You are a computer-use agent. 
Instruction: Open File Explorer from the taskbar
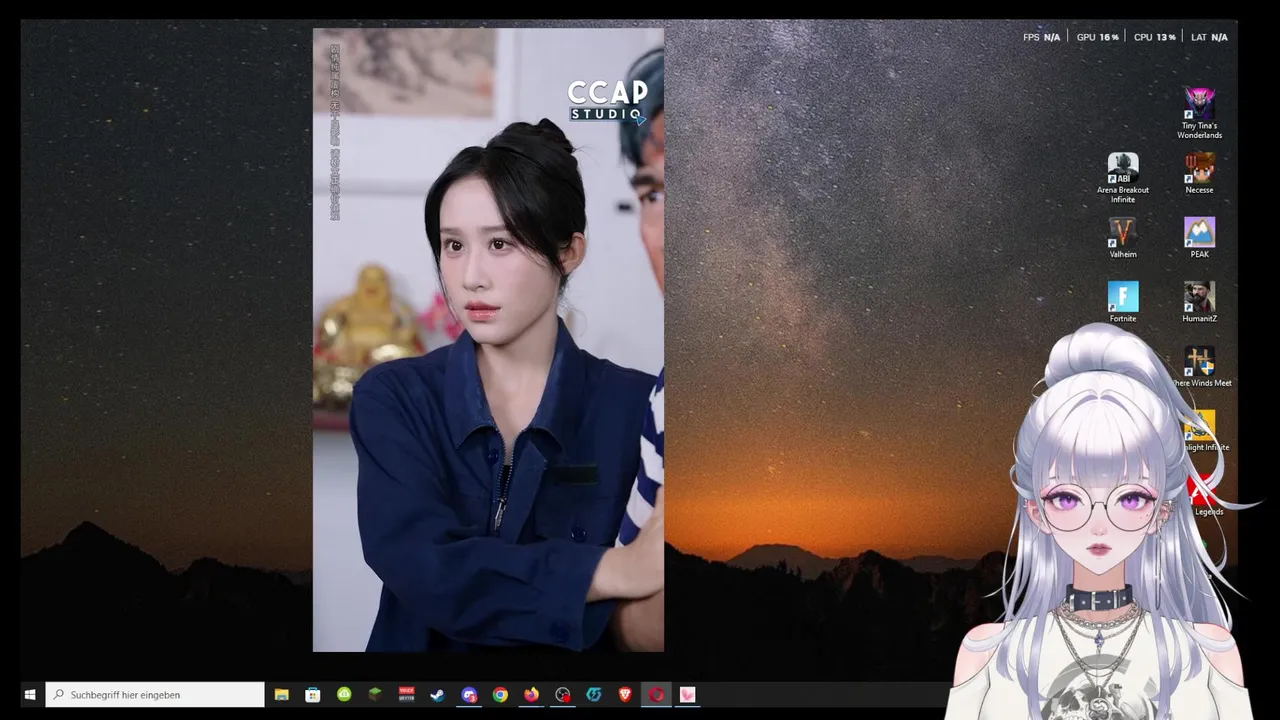pyautogui.click(x=282, y=694)
